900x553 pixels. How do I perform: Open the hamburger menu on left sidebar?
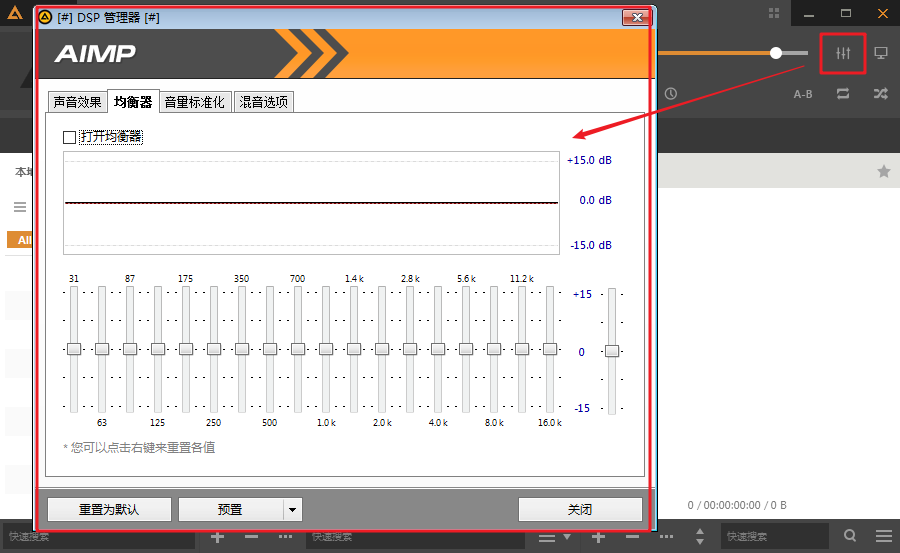click(20, 207)
